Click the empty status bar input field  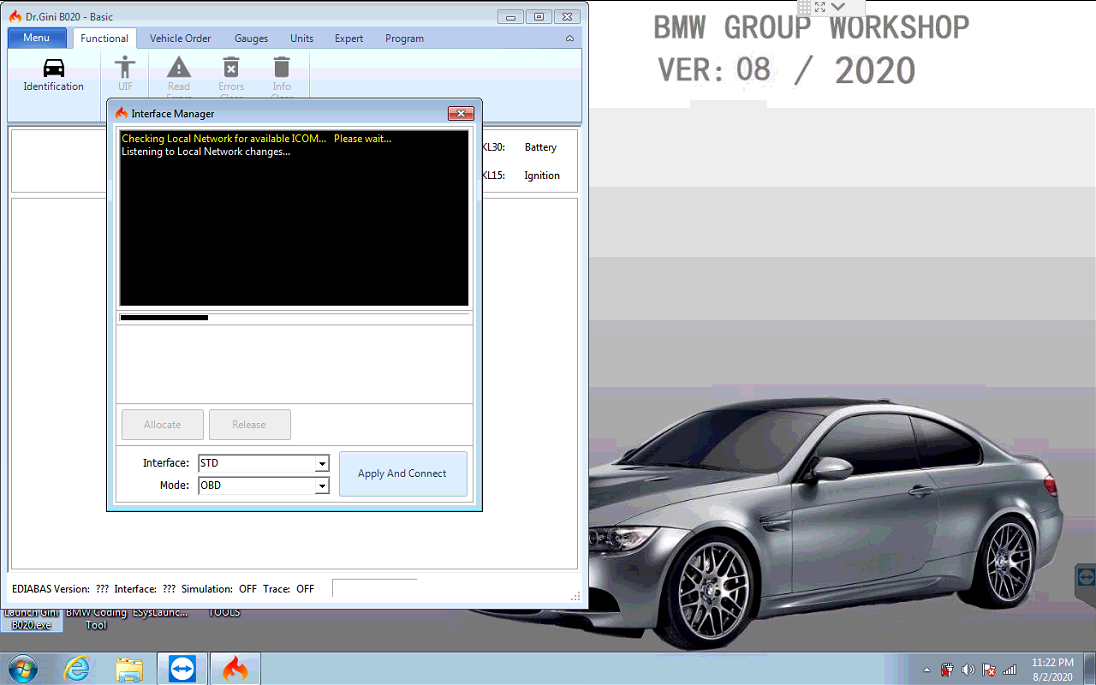[375, 589]
